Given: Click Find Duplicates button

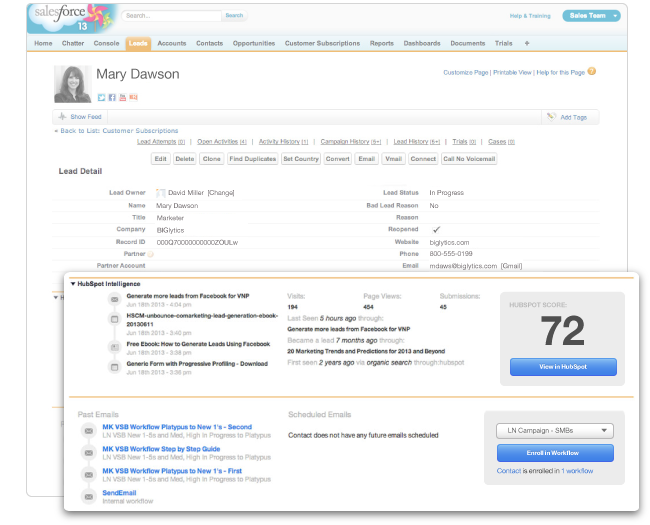Looking at the screenshot, I should click(x=252, y=159).
